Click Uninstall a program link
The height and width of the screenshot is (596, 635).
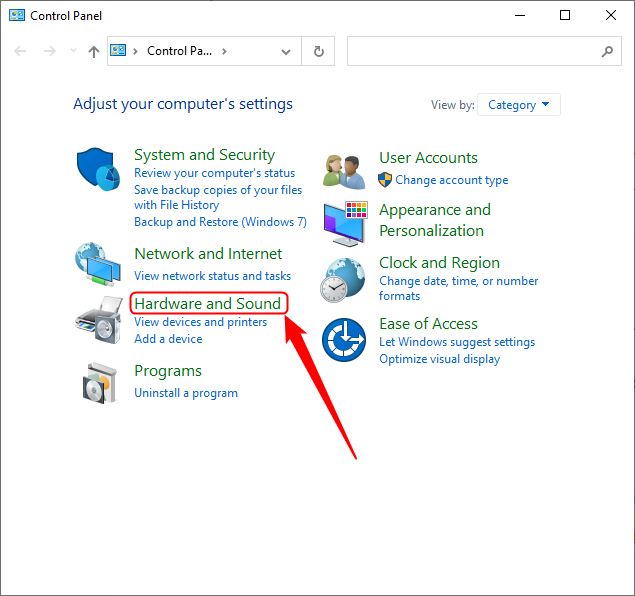coord(186,393)
